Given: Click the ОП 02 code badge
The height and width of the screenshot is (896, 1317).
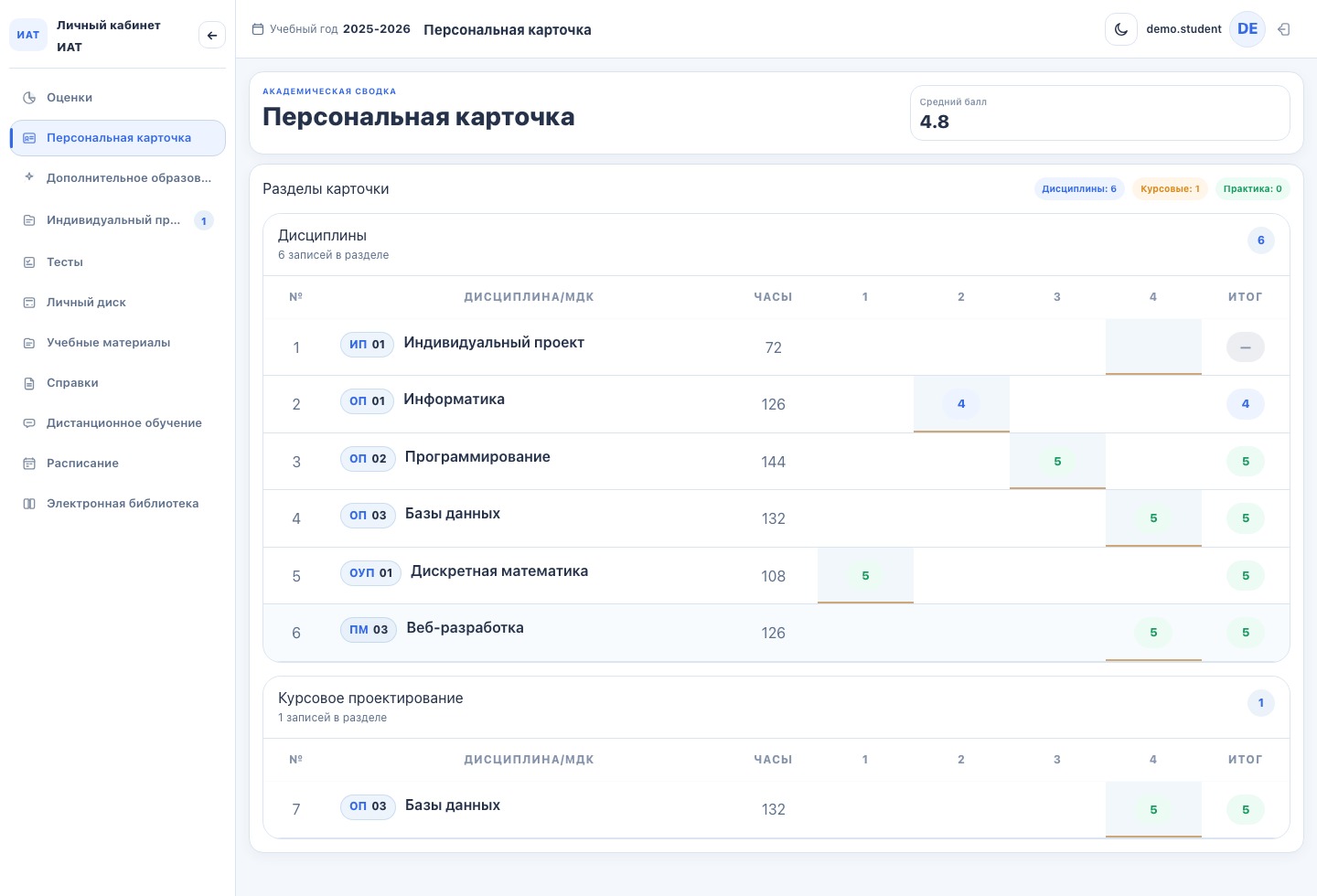Looking at the screenshot, I should click(x=368, y=459).
